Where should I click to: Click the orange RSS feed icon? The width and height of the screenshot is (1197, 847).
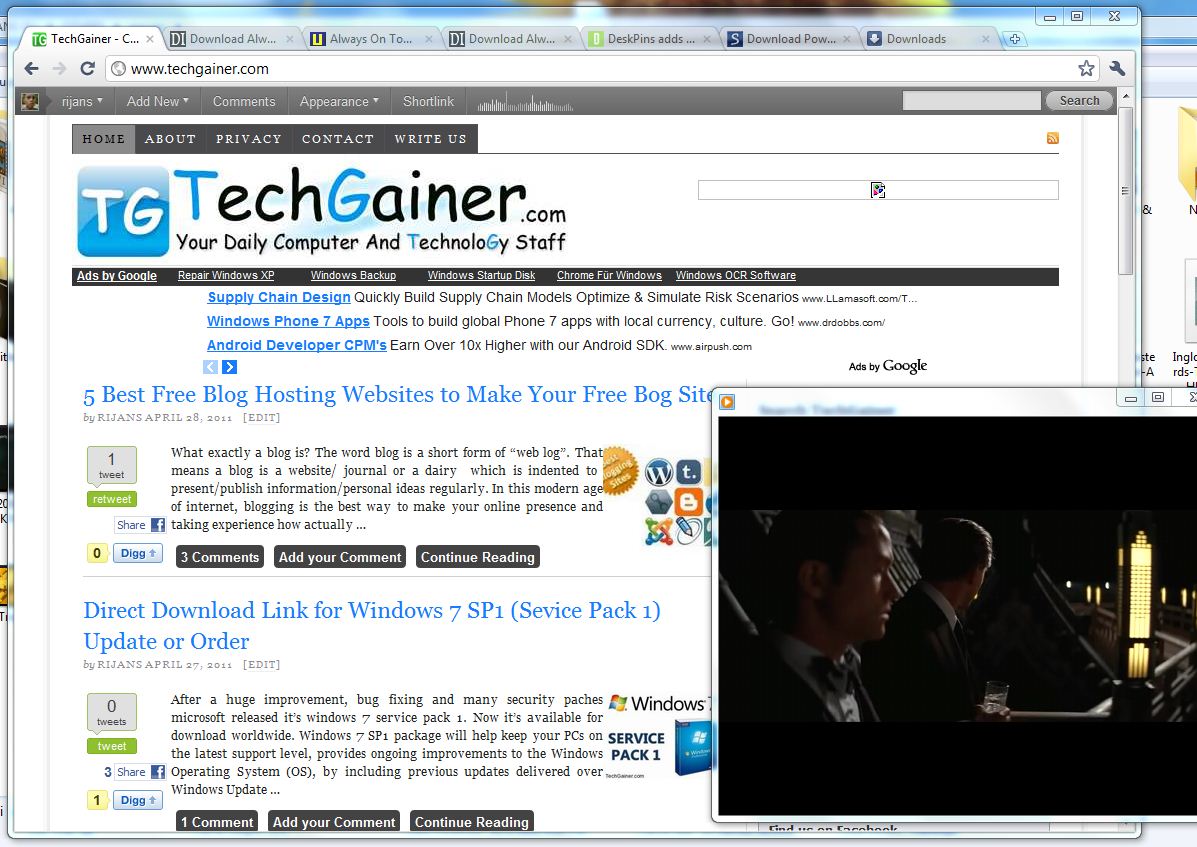pos(1052,138)
